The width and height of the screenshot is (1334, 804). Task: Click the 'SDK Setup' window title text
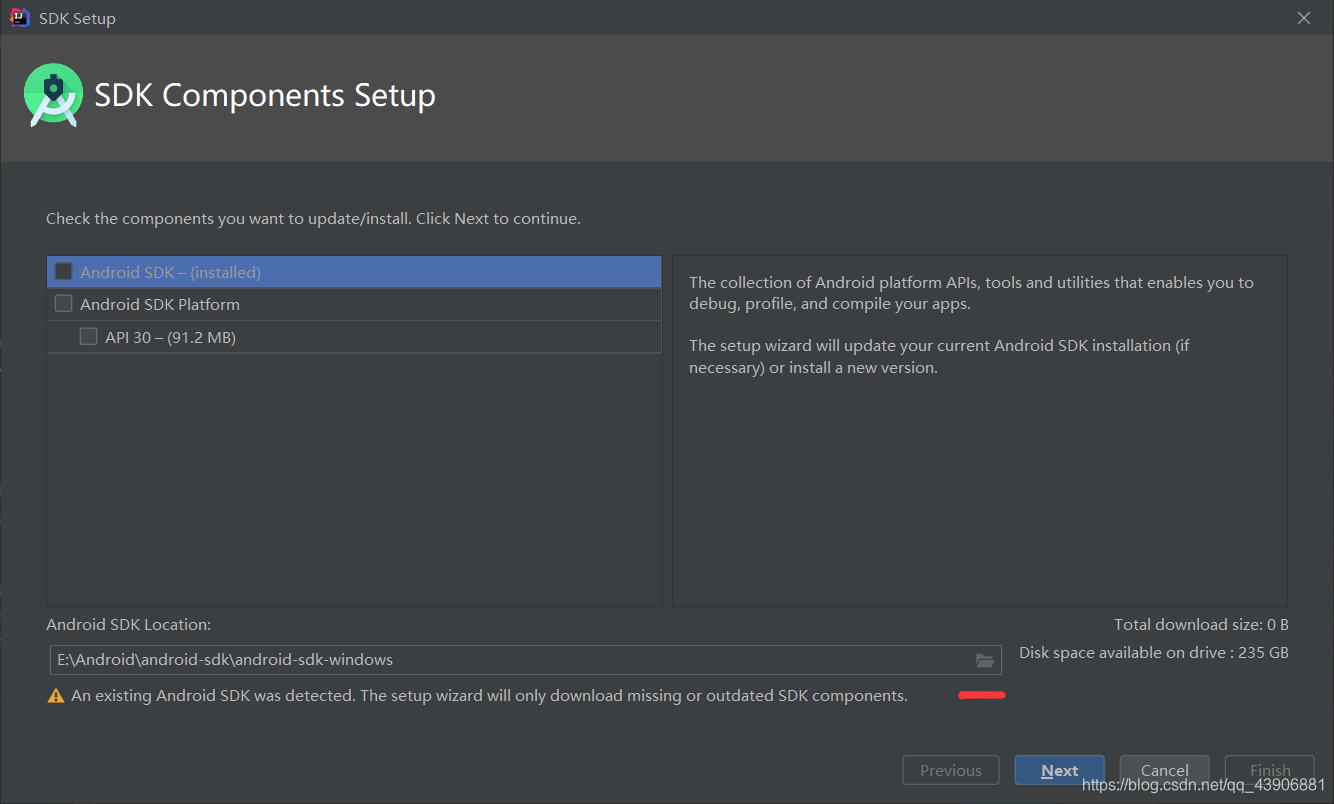77,19
